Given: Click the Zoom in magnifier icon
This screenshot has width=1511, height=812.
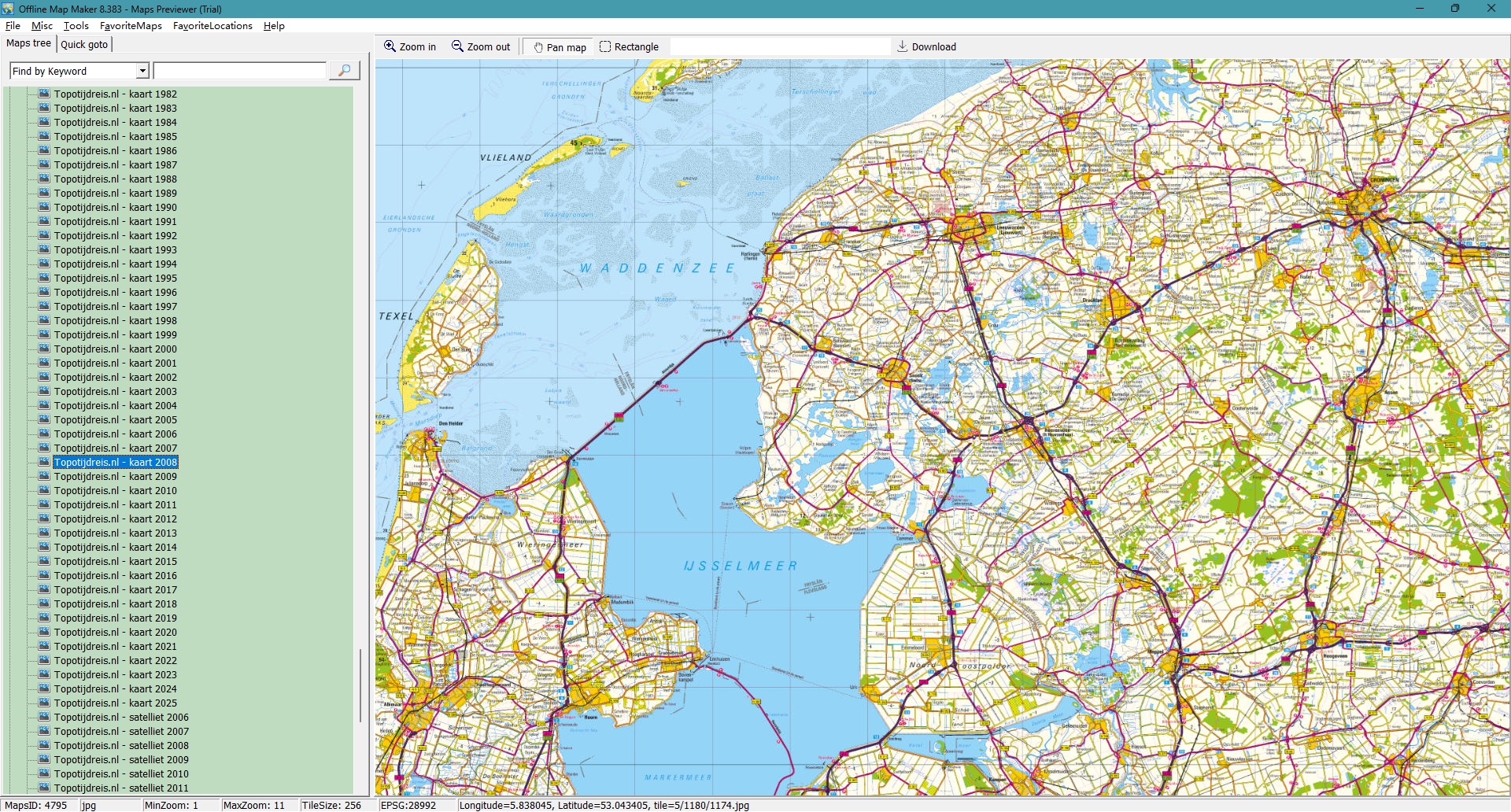Looking at the screenshot, I should pos(390,46).
